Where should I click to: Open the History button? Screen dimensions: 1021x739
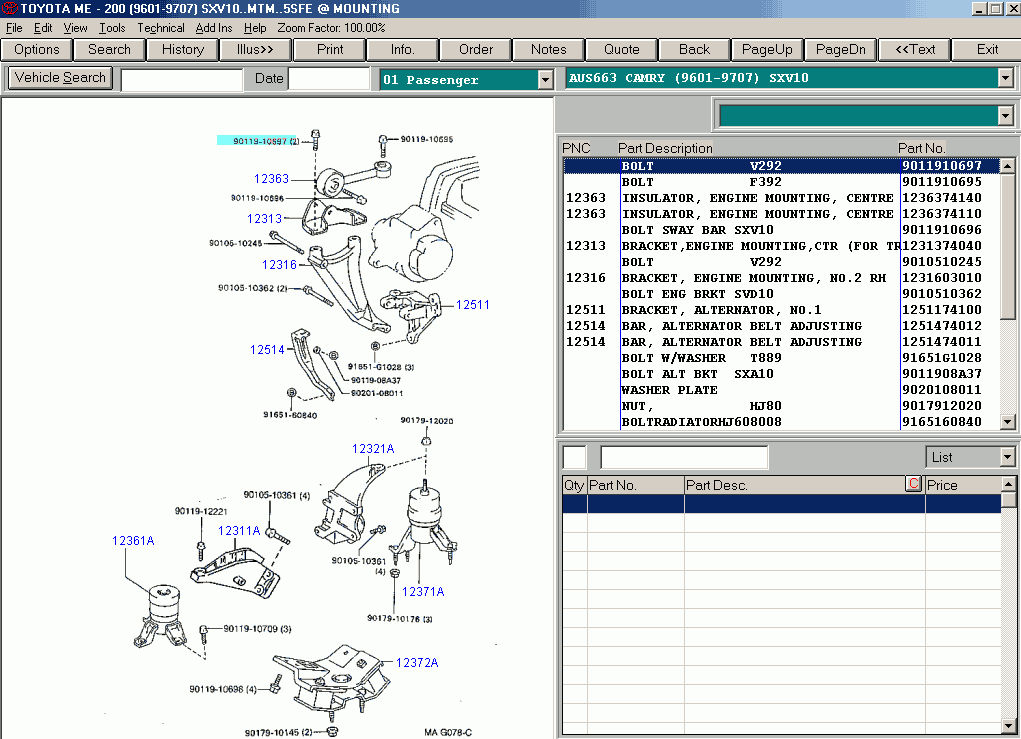pyautogui.click(x=182, y=49)
